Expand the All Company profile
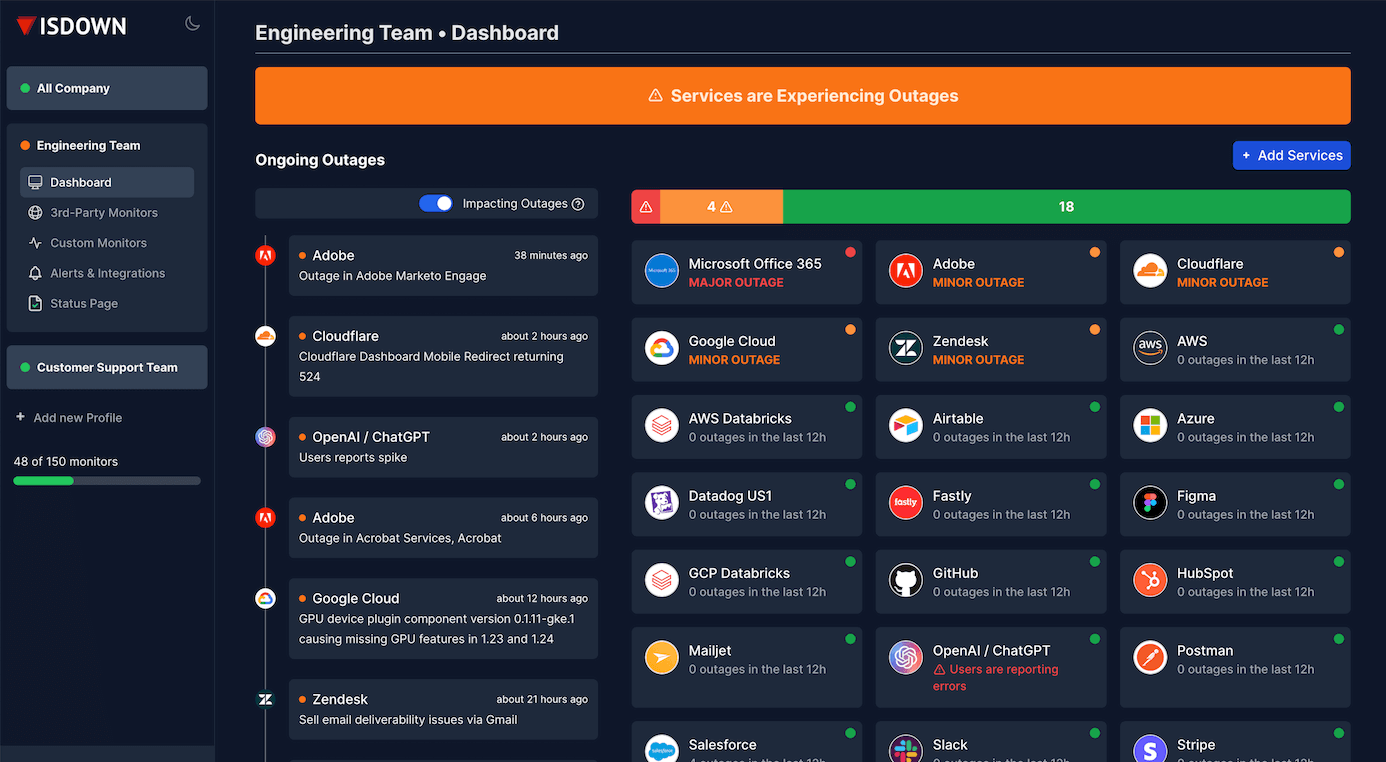Screen dimensions: 1386x762 107,88
